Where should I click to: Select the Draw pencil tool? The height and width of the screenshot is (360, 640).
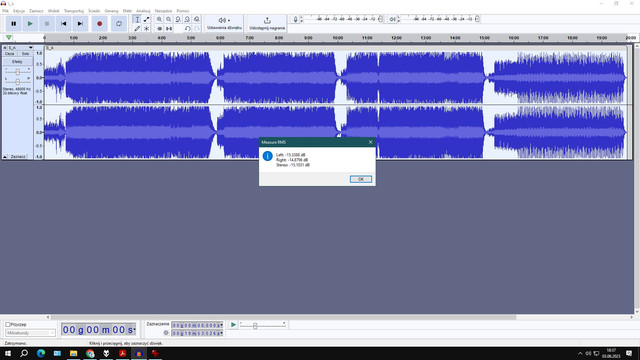[x=137, y=29]
